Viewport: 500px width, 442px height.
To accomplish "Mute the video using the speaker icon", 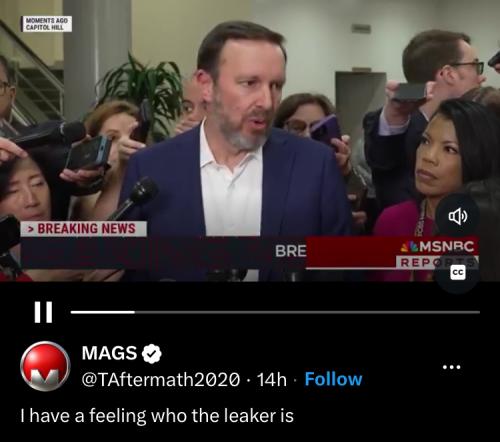I will click(x=458, y=216).
